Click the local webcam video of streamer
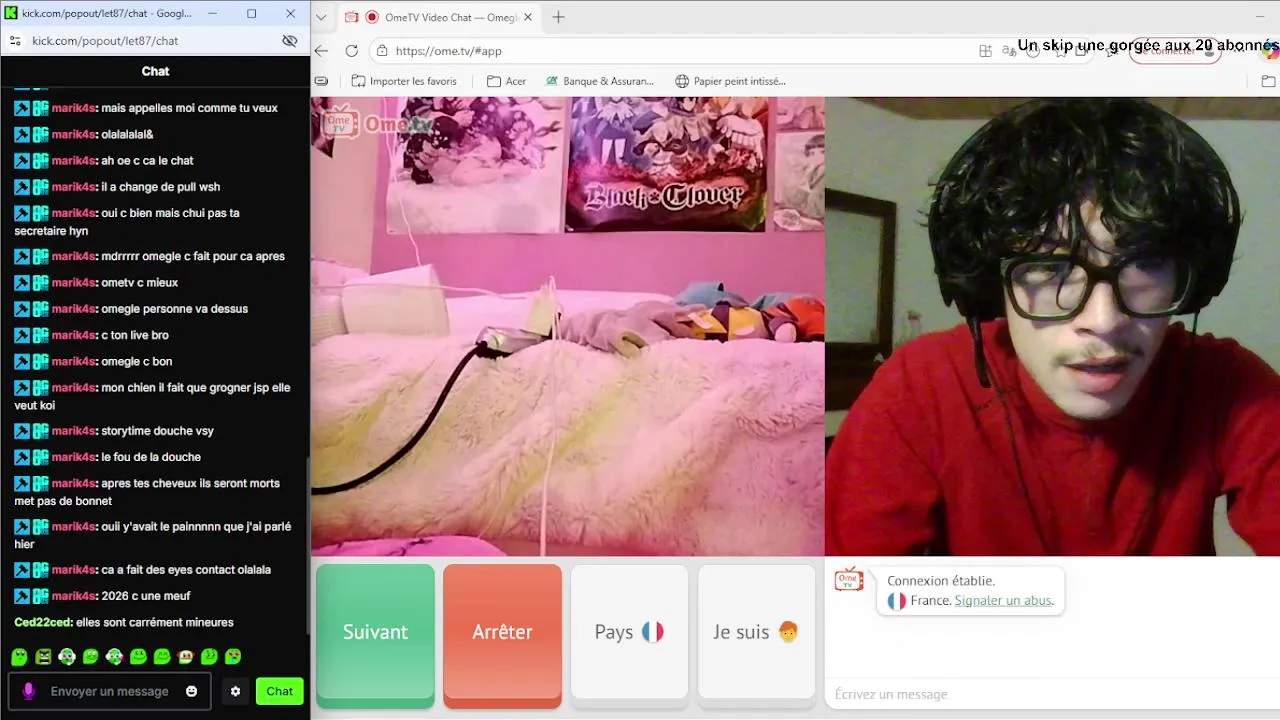Image resolution: width=1280 pixels, height=720 pixels. 1052,326
